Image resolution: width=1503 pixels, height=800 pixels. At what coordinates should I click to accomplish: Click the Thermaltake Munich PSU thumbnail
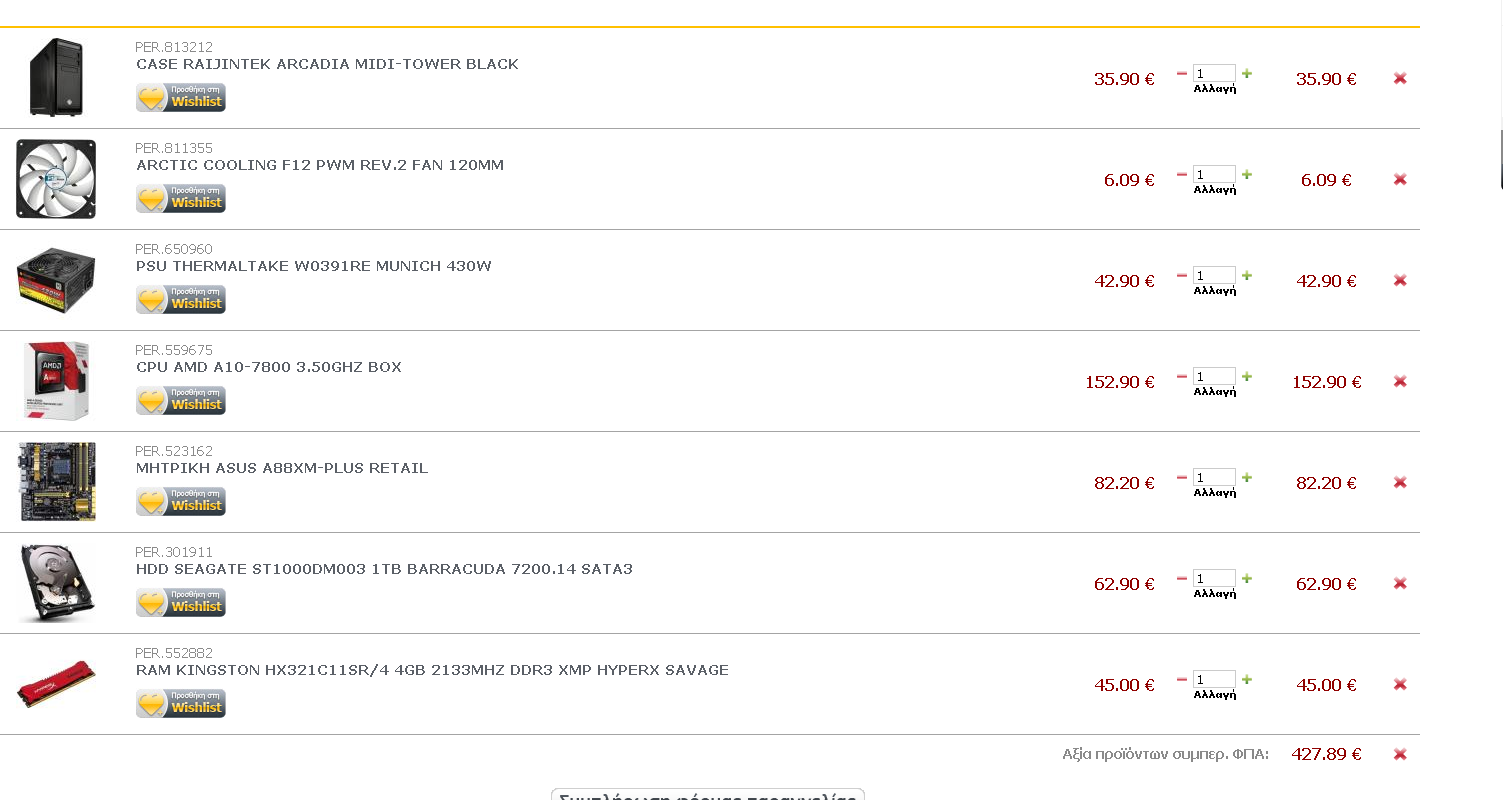point(56,280)
